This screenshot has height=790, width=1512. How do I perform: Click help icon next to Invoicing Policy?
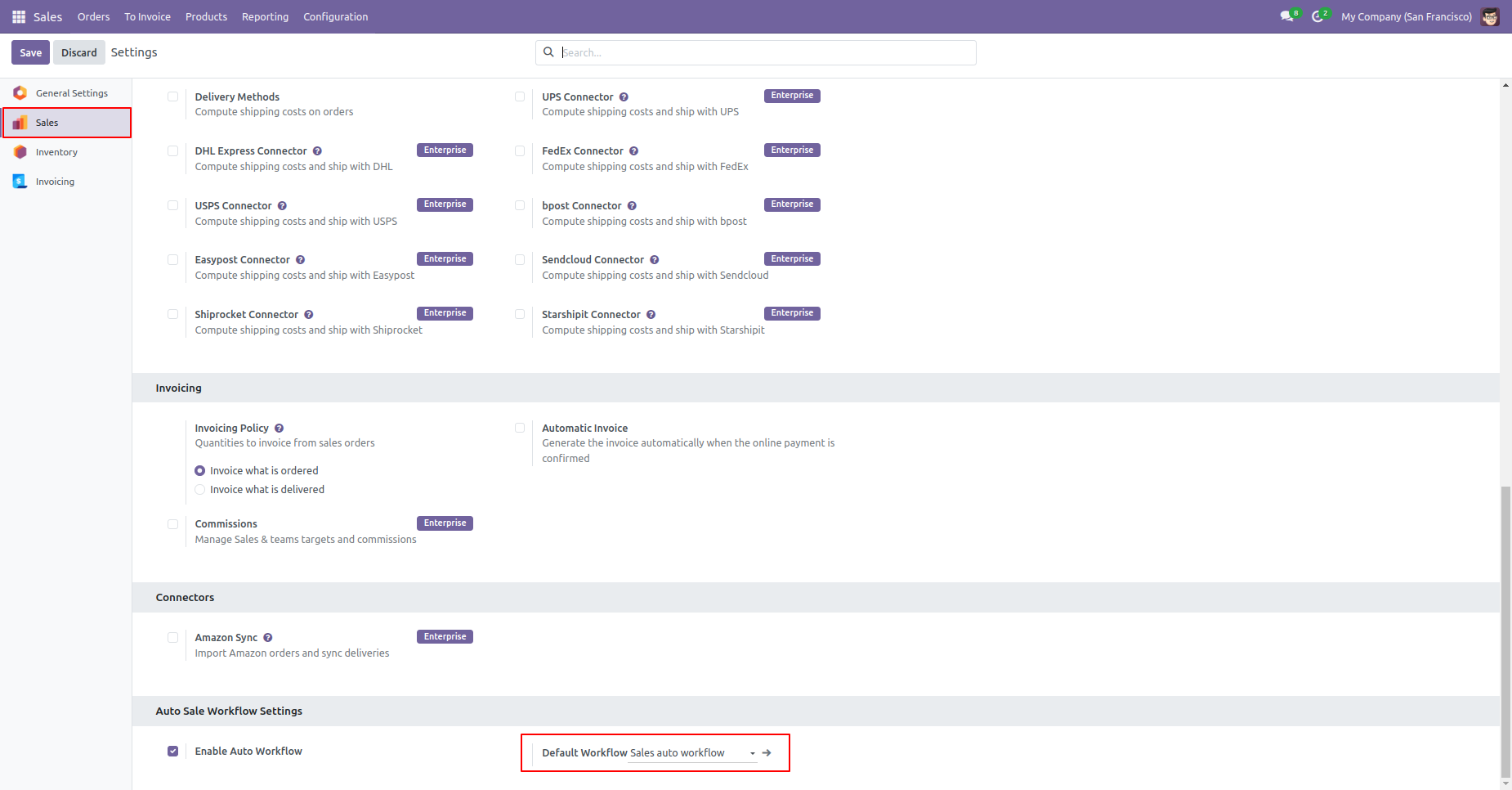(279, 429)
